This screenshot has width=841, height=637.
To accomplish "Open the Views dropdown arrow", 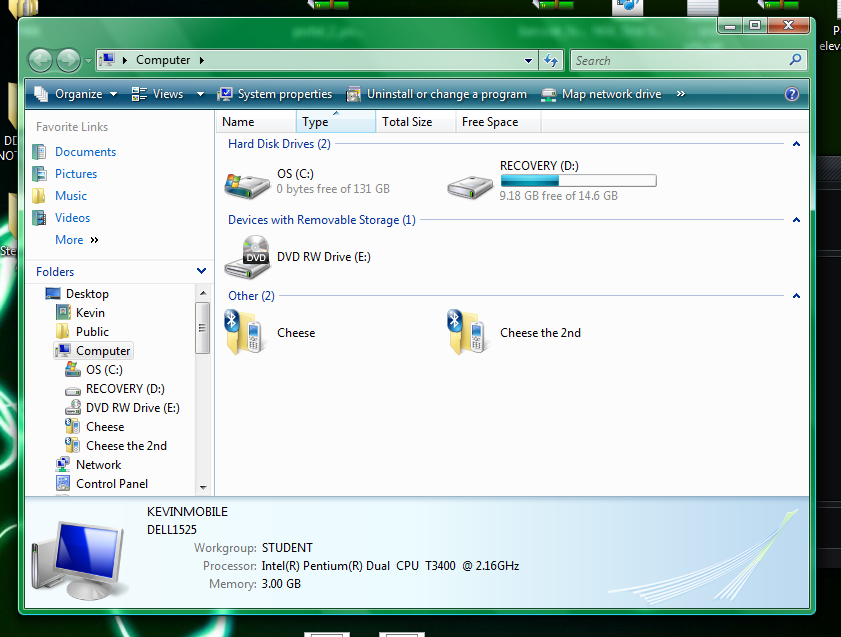I will pyautogui.click(x=201, y=94).
